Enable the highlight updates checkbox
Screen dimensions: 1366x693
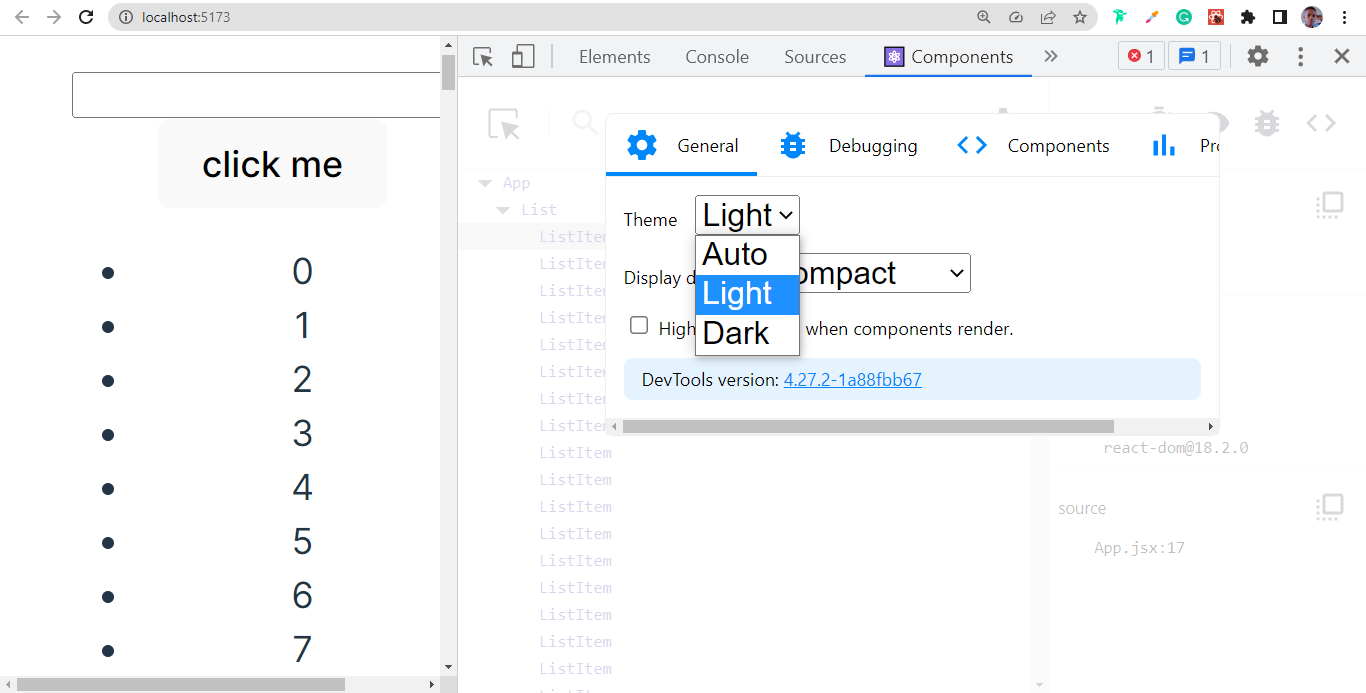coord(639,325)
